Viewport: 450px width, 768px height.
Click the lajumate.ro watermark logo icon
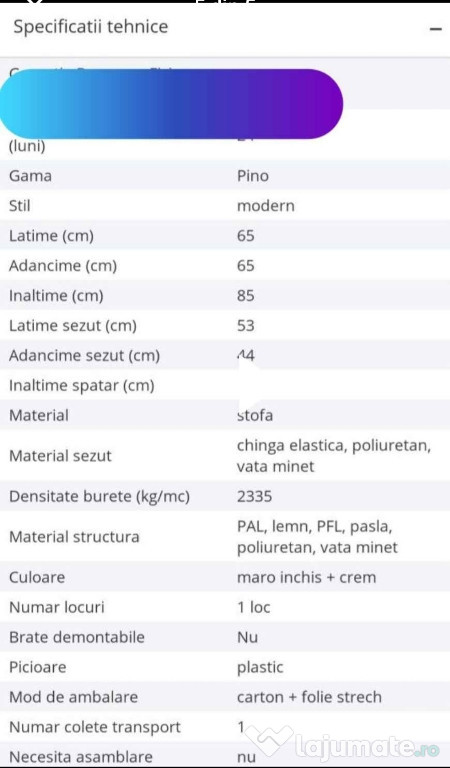pos(269,741)
